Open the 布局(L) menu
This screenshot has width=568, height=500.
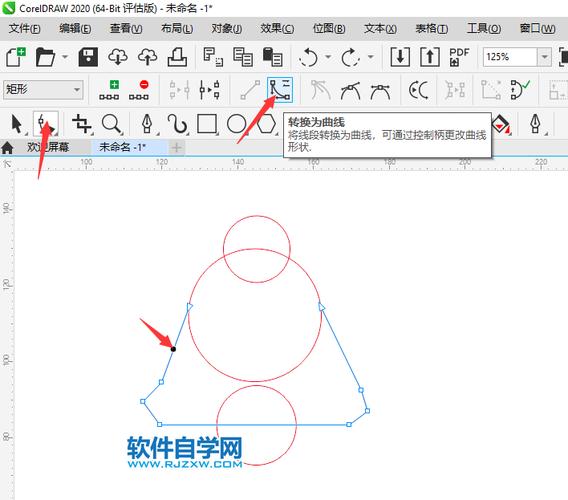point(177,28)
